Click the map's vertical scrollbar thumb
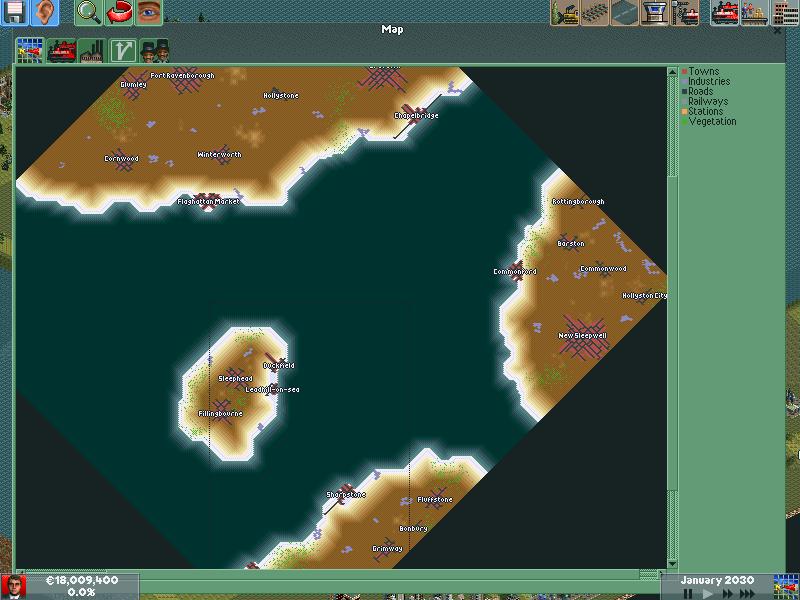 click(x=672, y=334)
